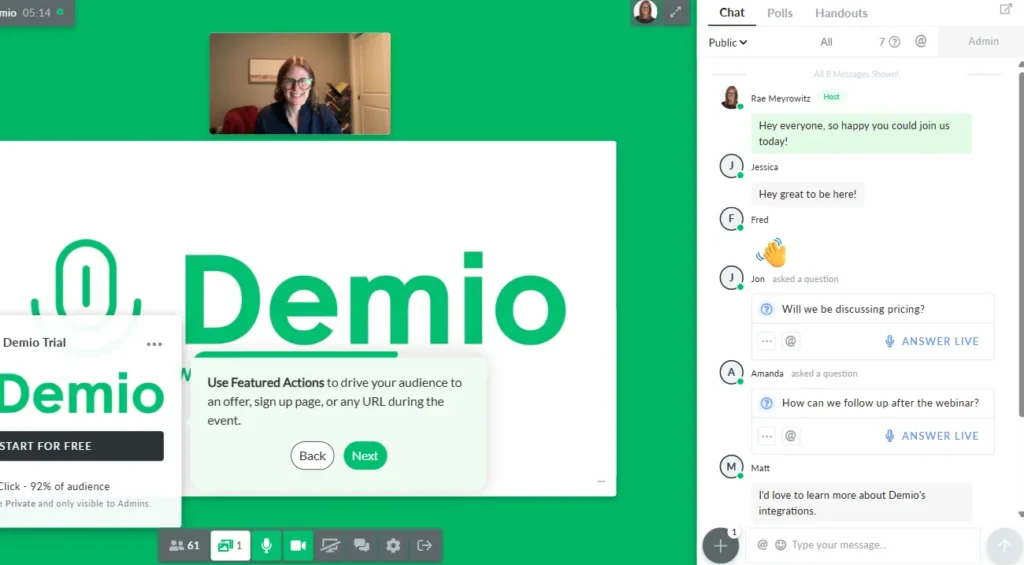
Task: Click the 'Hey great to be here!' message
Action: coord(807,194)
